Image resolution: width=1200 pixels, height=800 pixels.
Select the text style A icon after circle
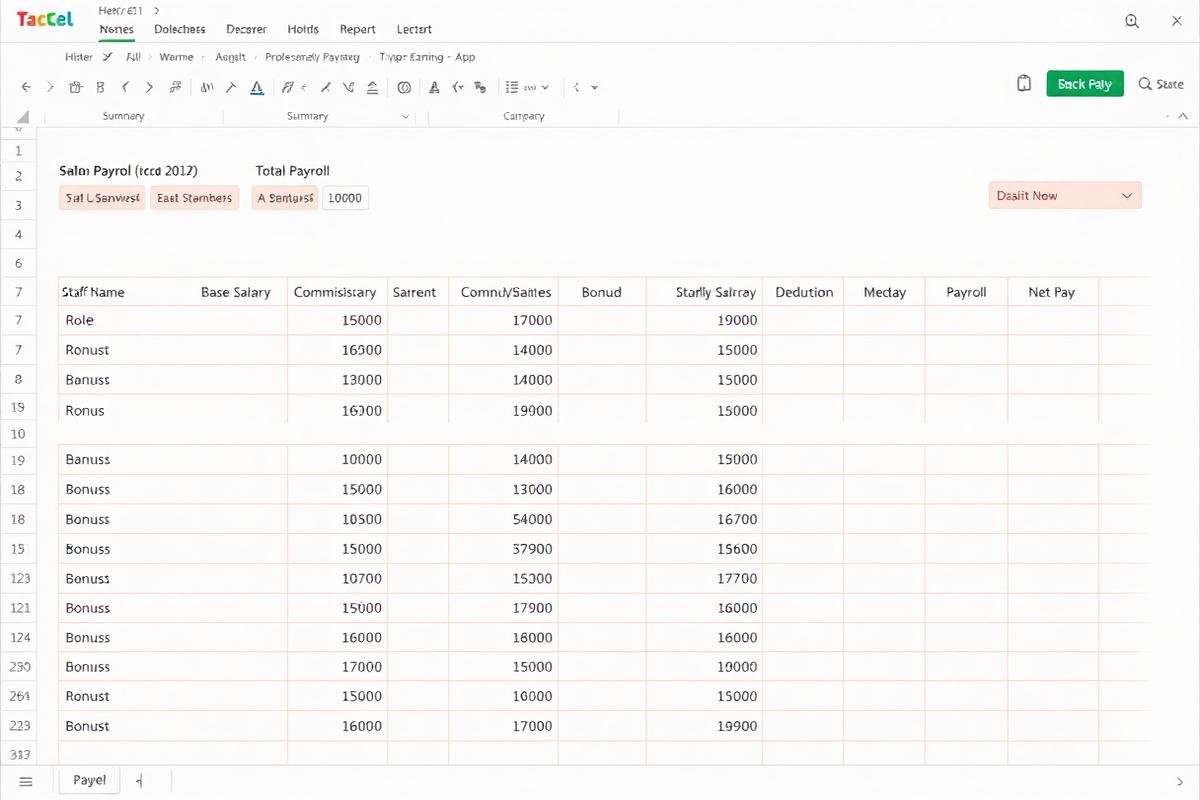point(434,88)
